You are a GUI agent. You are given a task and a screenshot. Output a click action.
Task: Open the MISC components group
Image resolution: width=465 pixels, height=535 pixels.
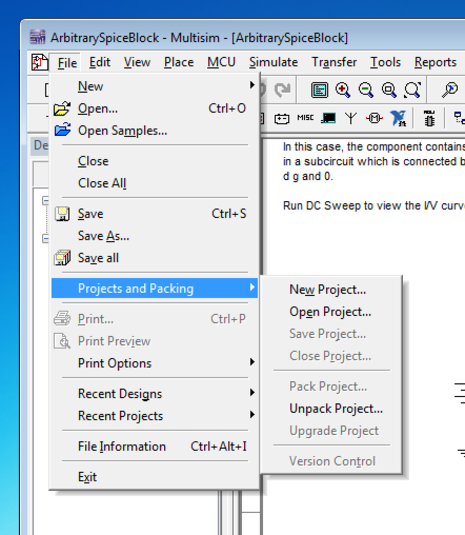[305, 118]
